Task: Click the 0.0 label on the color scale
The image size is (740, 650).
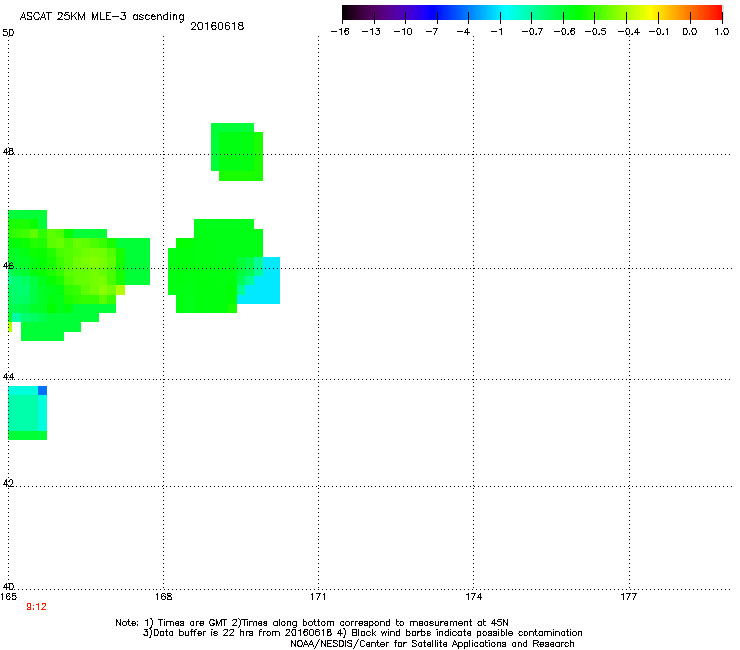Action: coord(690,32)
